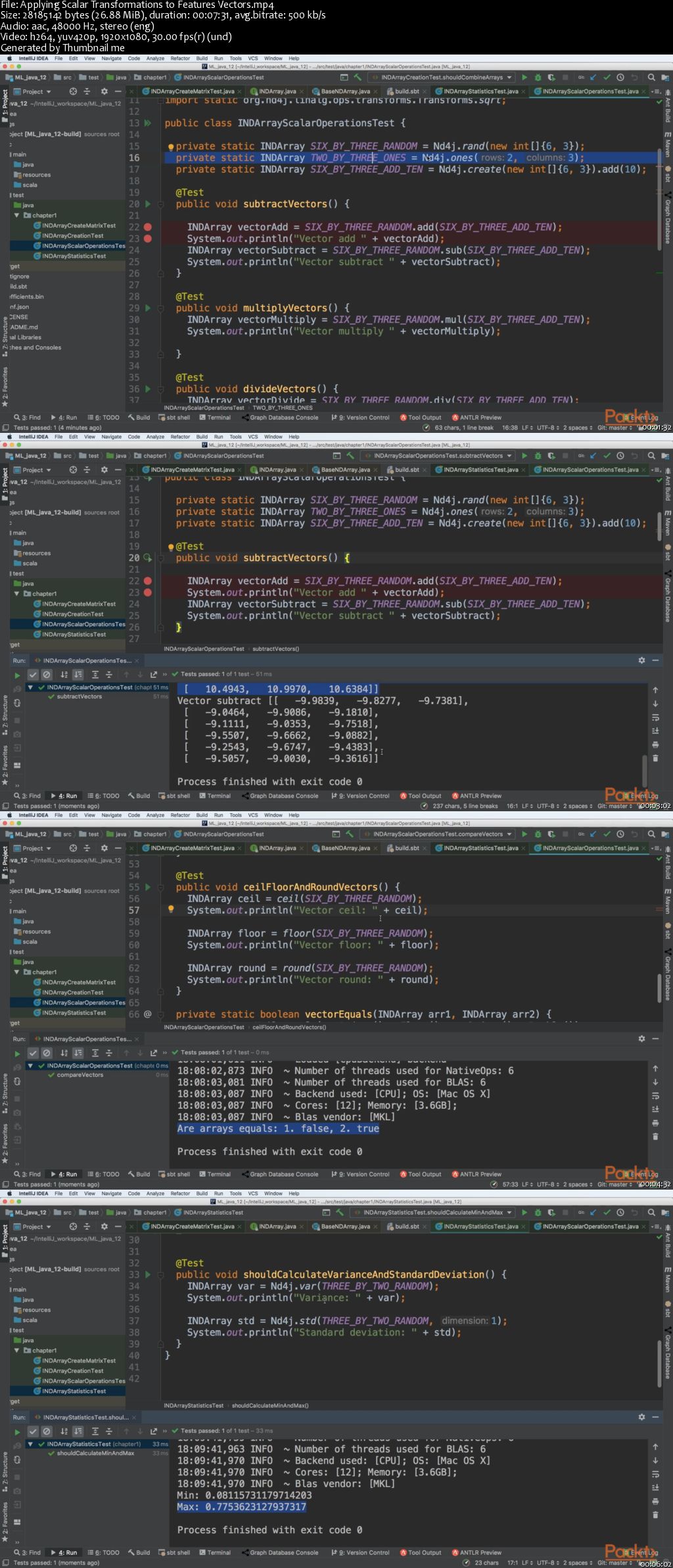Sort alphabetically icon in the subtractVectors Run toolbar
The height and width of the screenshot is (1568, 673).
coord(64,675)
